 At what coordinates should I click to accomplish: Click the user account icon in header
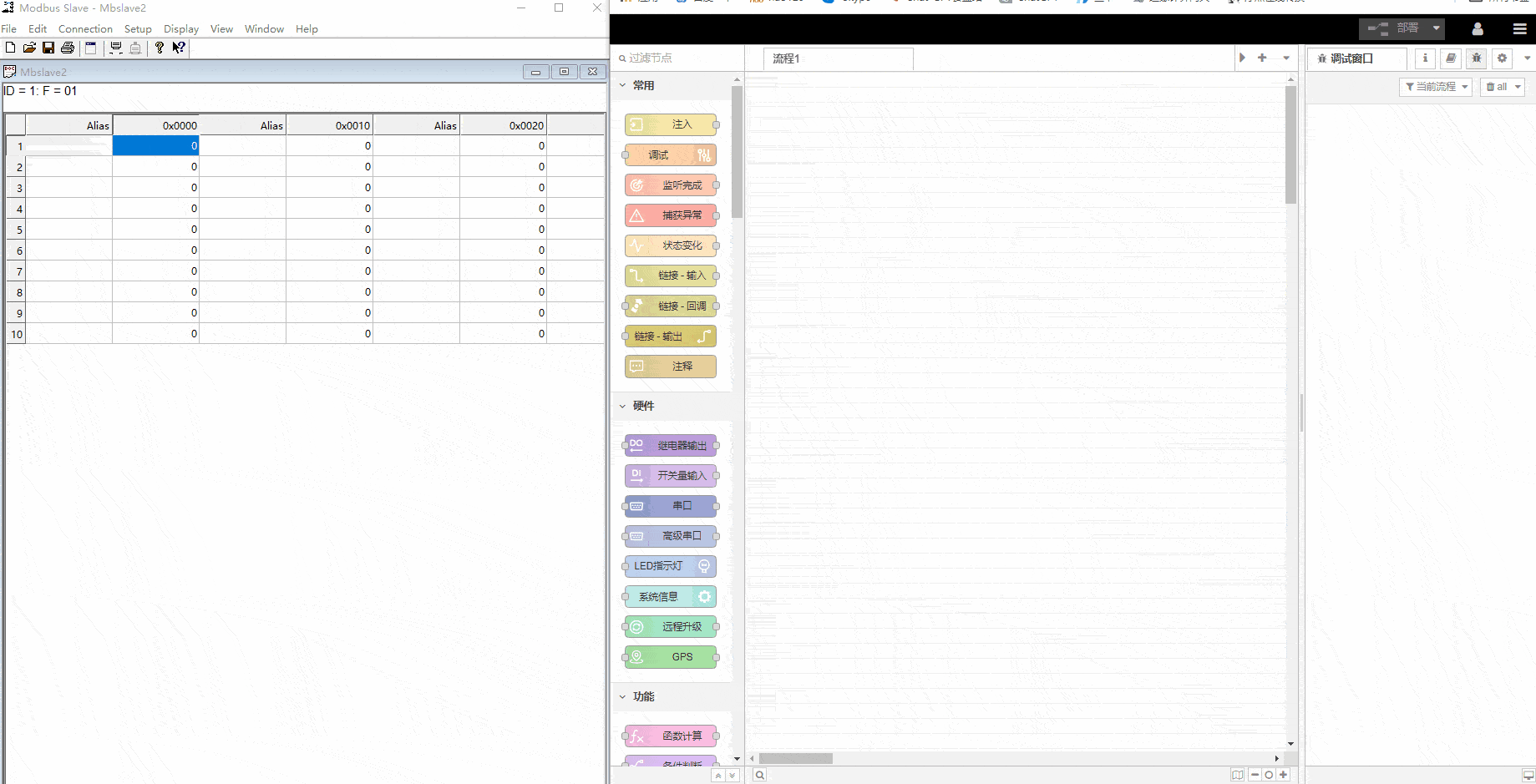[x=1478, y=29]
